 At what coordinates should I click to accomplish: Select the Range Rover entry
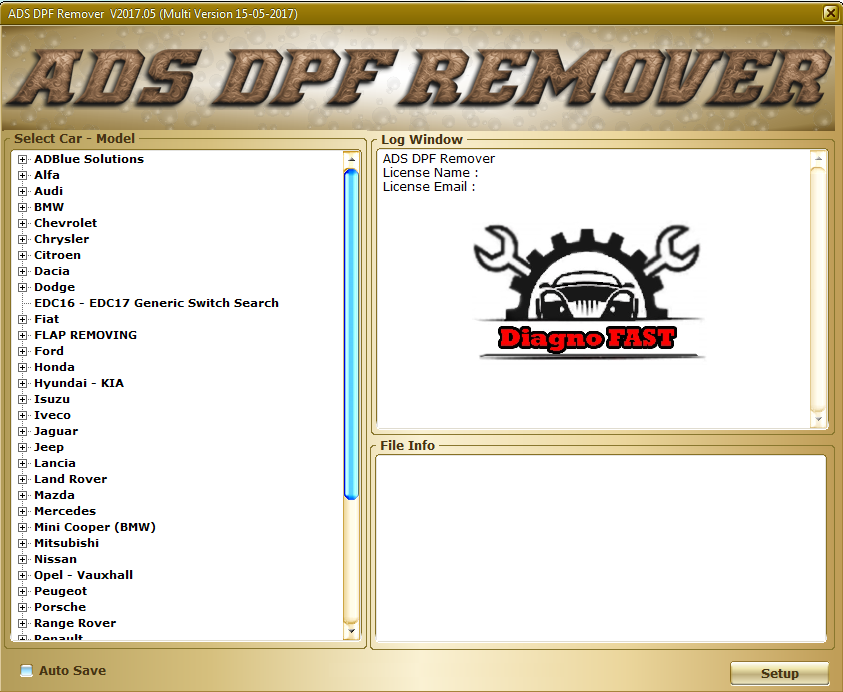[75, 623]
